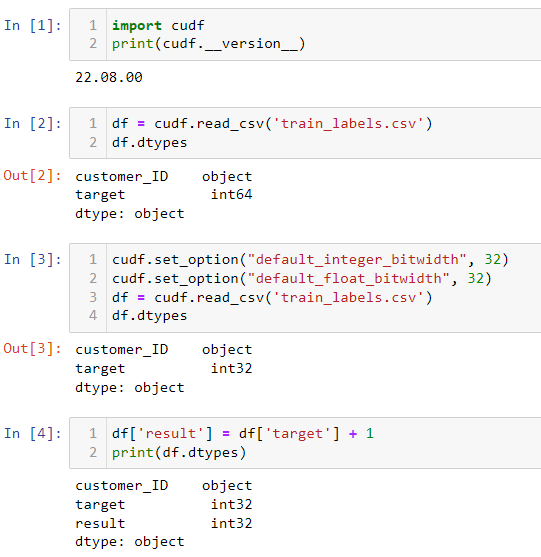
Task: Click the version output '22.08.00'
Action: (x=109, y=77)
